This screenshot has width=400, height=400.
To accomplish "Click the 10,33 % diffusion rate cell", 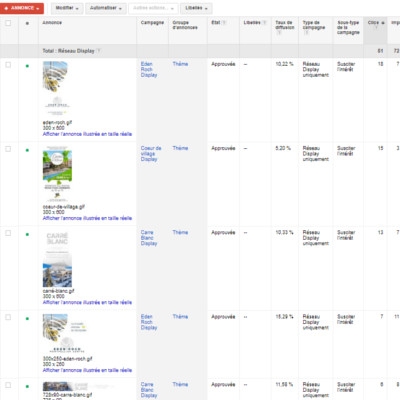I will pos(284,233).
